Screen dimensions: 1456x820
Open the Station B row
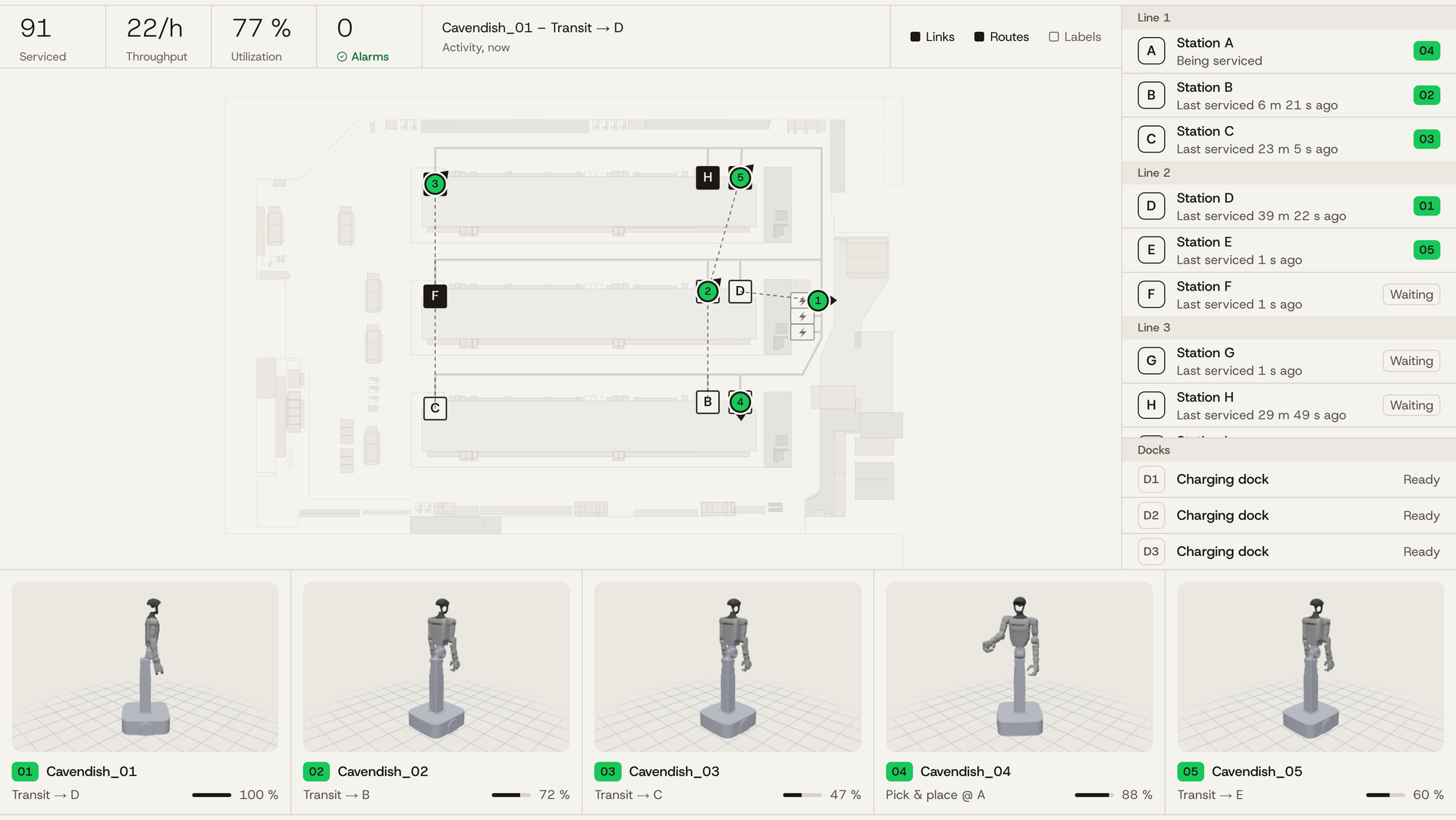pos(1288,96)
